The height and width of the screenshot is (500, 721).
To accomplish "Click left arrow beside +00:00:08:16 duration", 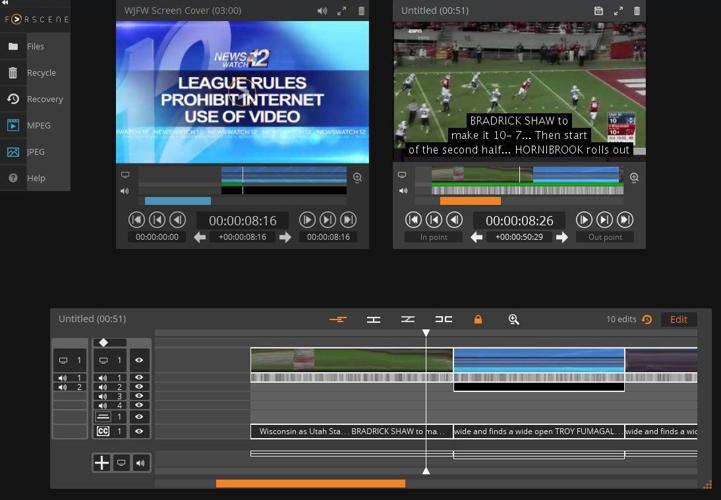I will coord(200,237).
